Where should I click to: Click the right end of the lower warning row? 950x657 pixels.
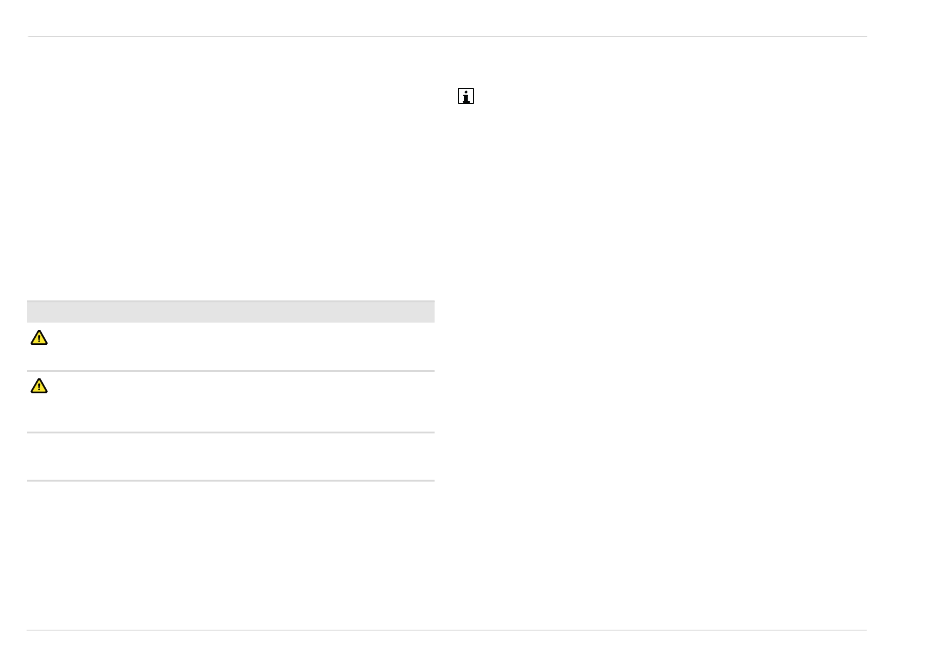coord(420,401)
